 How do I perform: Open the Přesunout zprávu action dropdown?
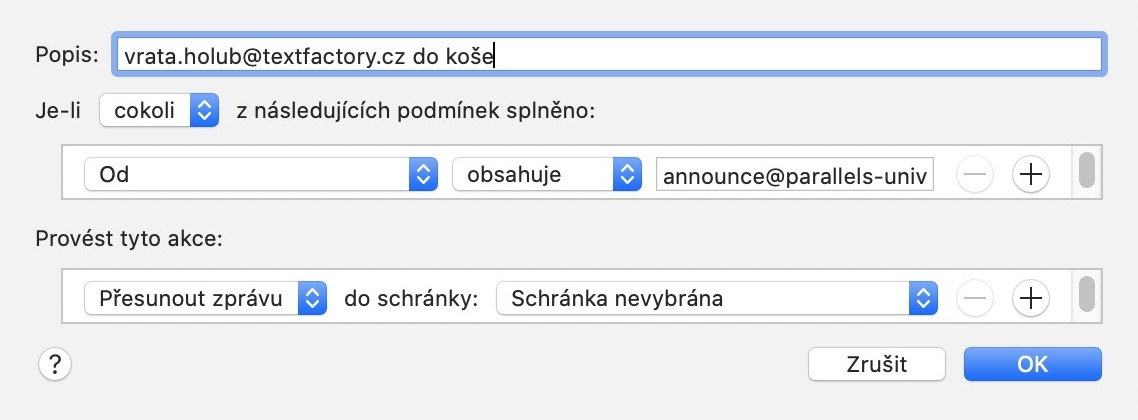tap(205, 298)
